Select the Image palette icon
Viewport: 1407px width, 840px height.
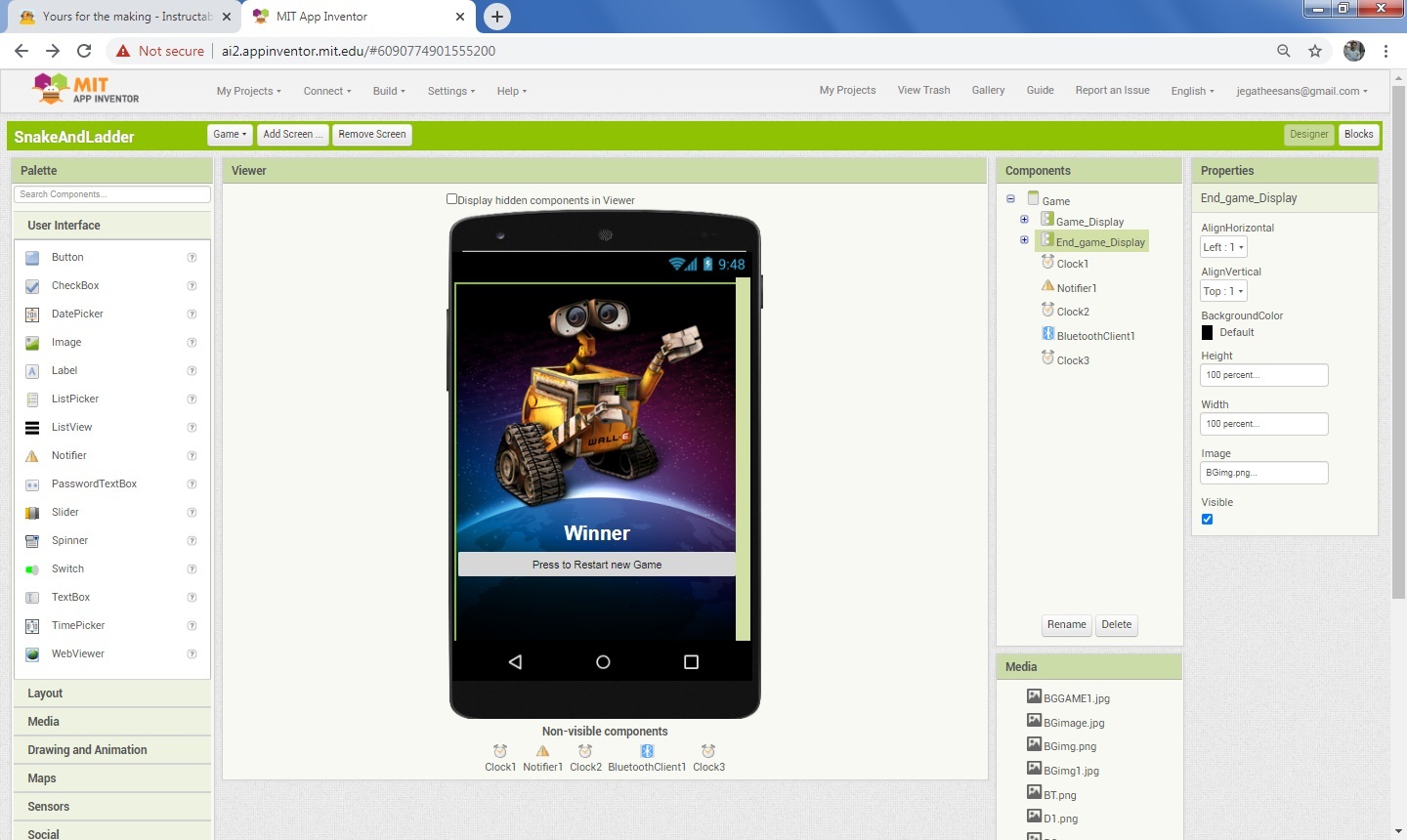(32, 343)
